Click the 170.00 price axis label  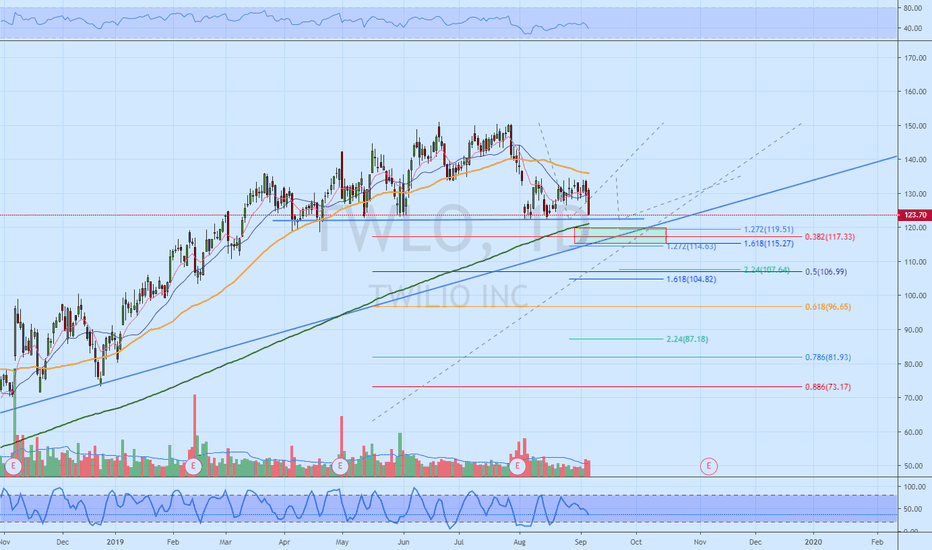point(915,58)
